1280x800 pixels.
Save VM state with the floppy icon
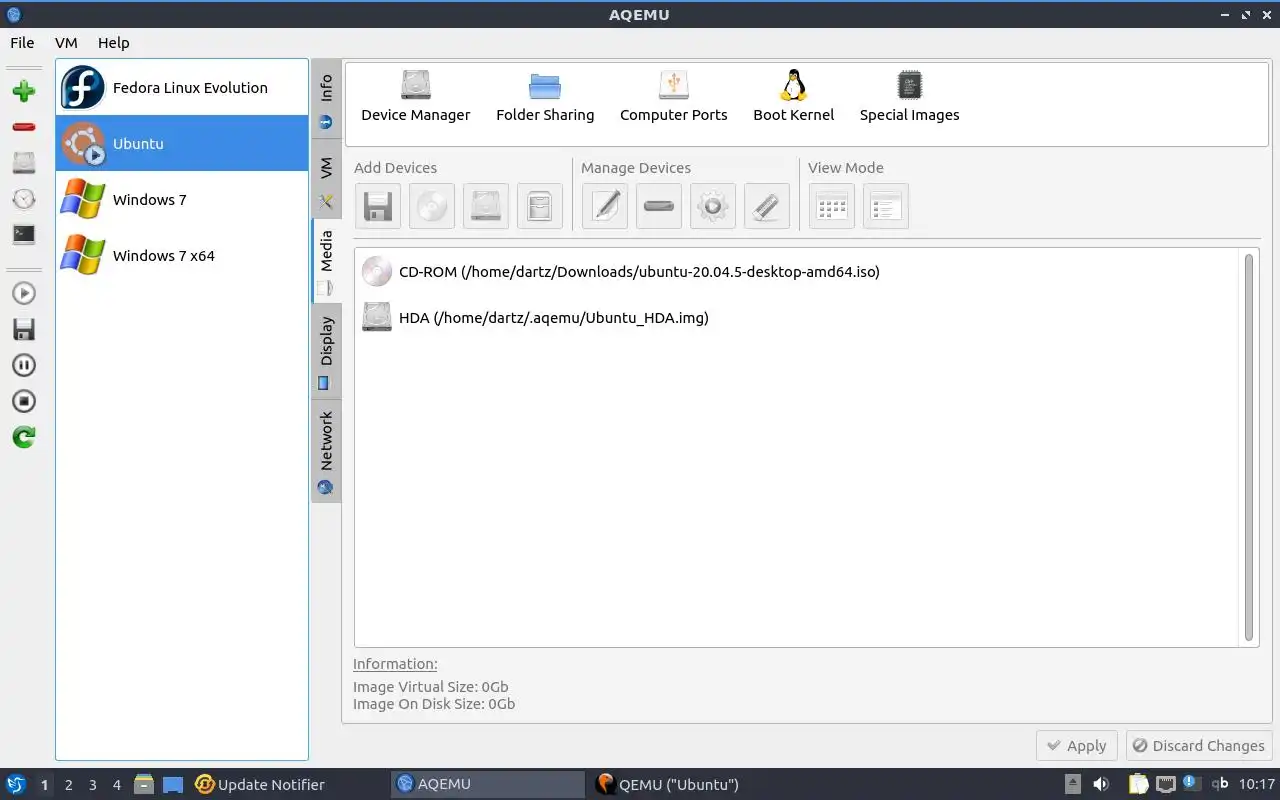pyautogui.click(x=24, y=329)
